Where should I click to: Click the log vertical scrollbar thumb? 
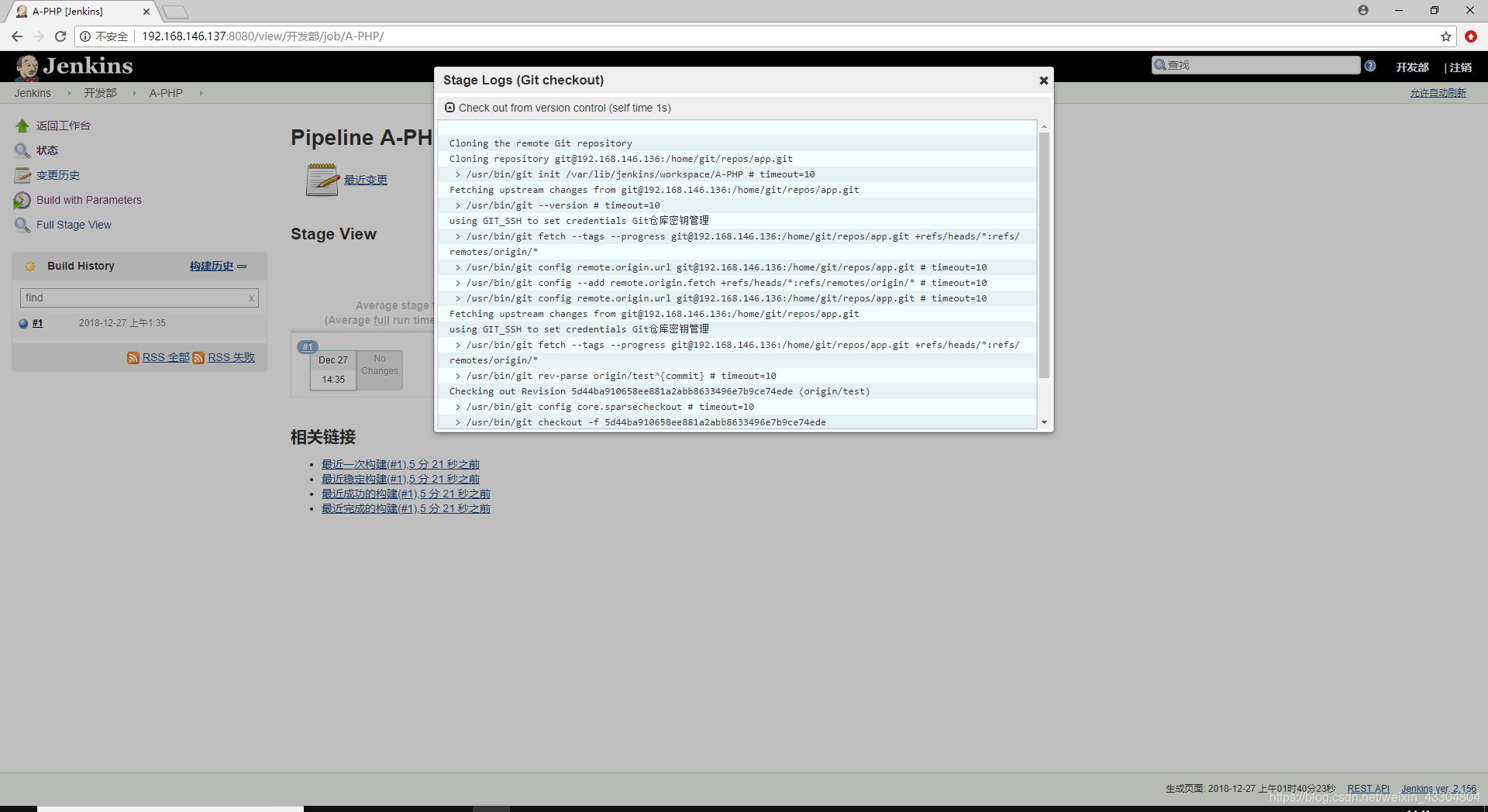tap(1044, 256)
